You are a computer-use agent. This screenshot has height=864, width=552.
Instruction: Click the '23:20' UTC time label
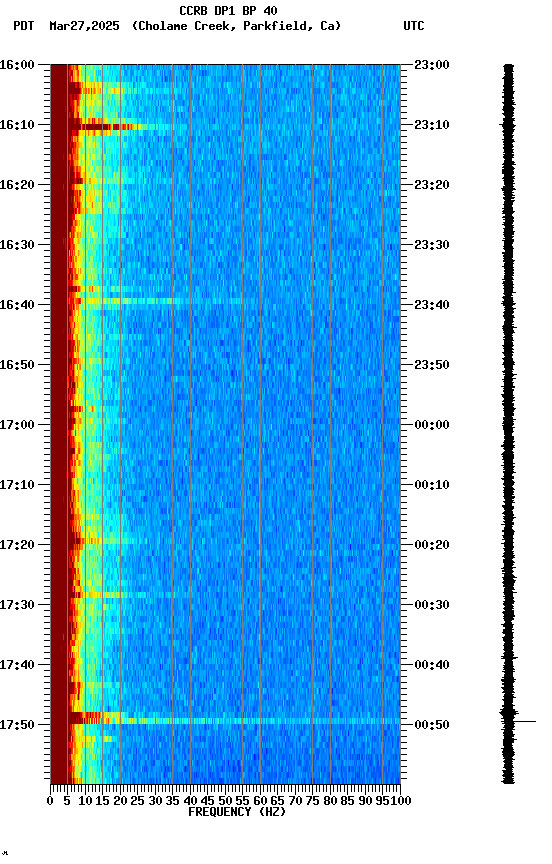click(x=432, y=185)
